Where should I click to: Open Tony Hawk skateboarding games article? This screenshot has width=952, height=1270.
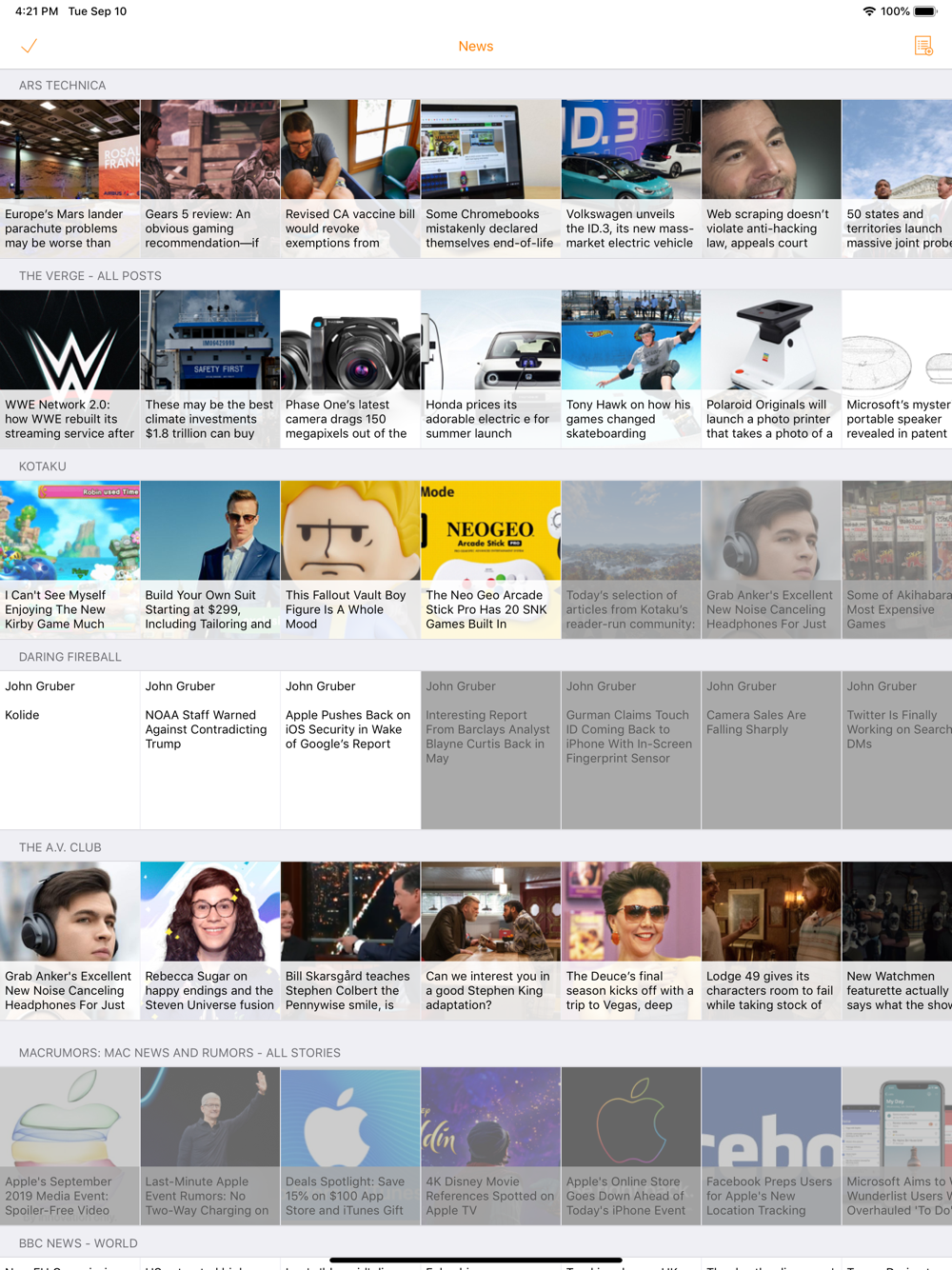[x=631, y=369]
